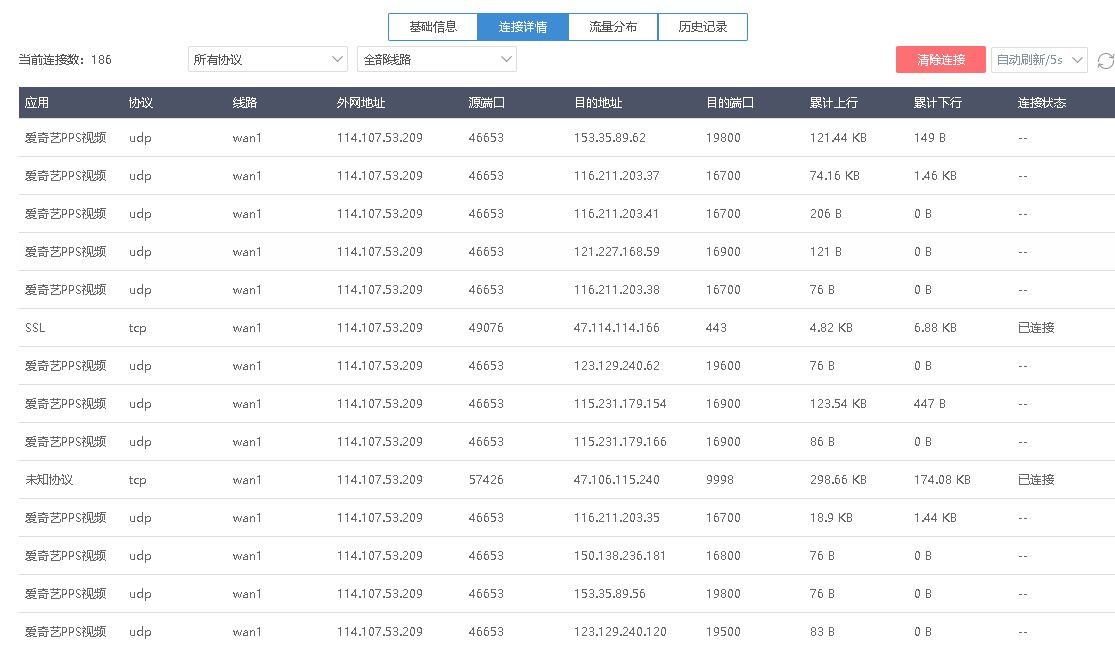The image size is (1115, 649).
Task: Click upload value 74.16 KB
Action: pos(834,176)
